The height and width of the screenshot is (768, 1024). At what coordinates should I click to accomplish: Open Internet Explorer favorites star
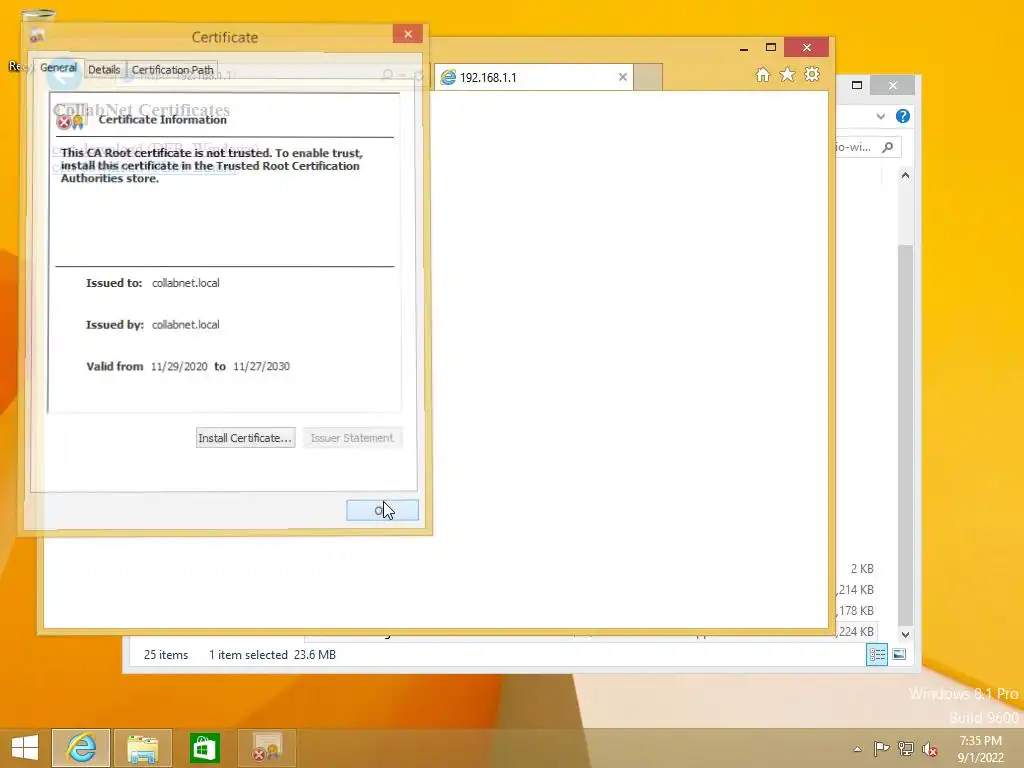788,75
